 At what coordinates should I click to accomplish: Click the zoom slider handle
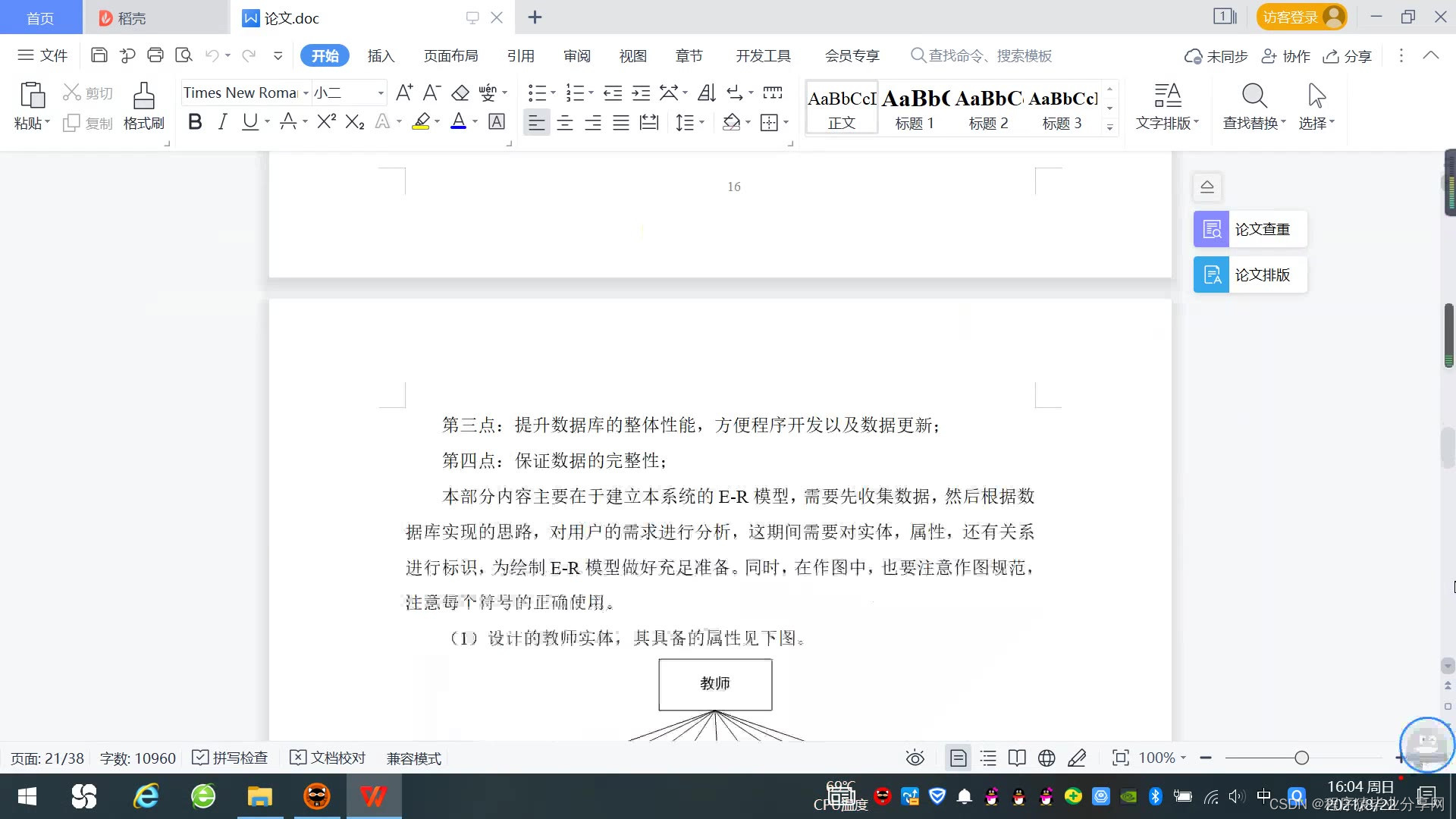coord(1301,758)
